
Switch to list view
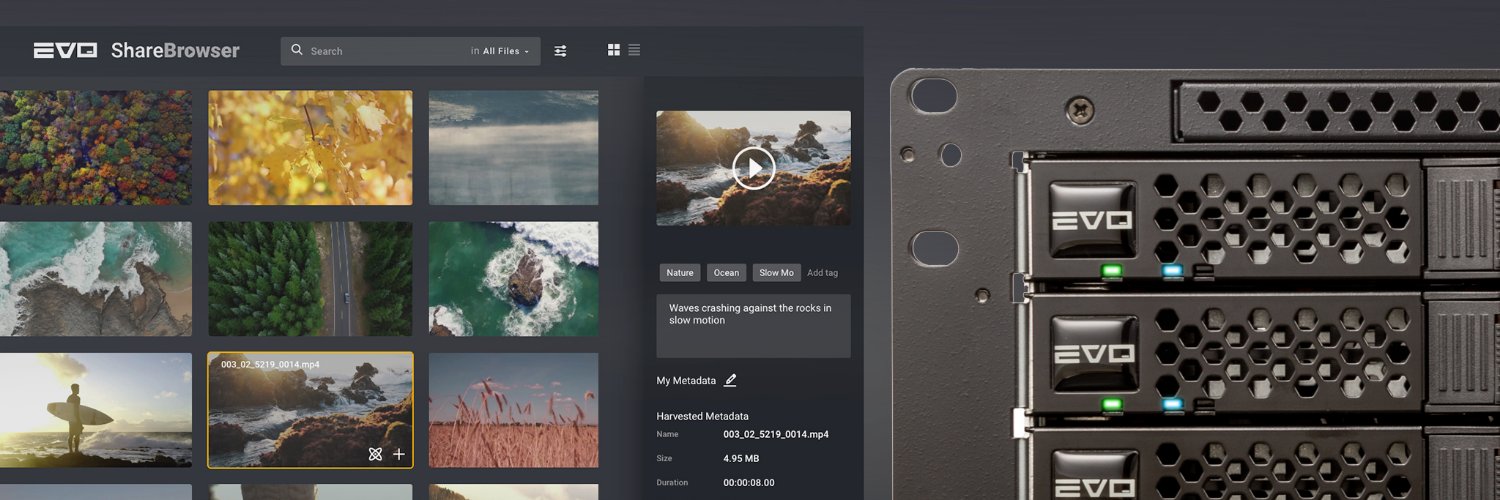(634, 50)
